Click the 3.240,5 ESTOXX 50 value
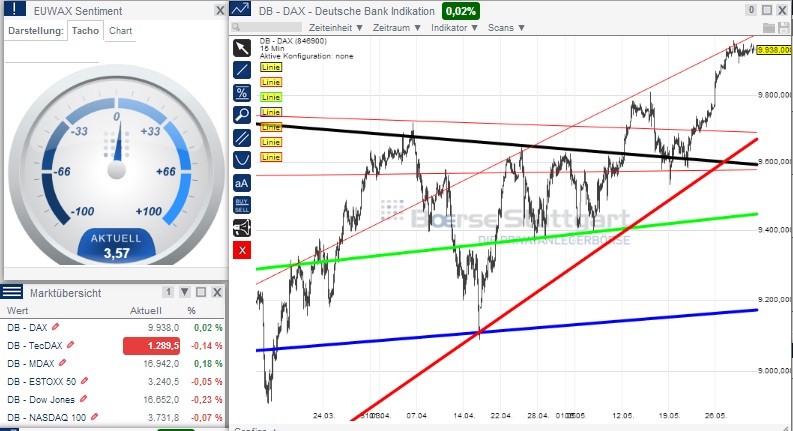The width and height of the screenshot is (793, 431). (x=163, y=381)
